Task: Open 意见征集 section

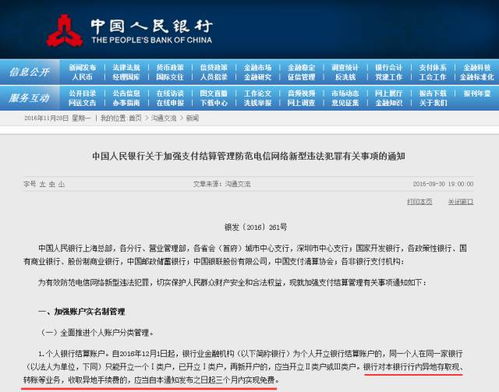Action: tap(345, 103)
